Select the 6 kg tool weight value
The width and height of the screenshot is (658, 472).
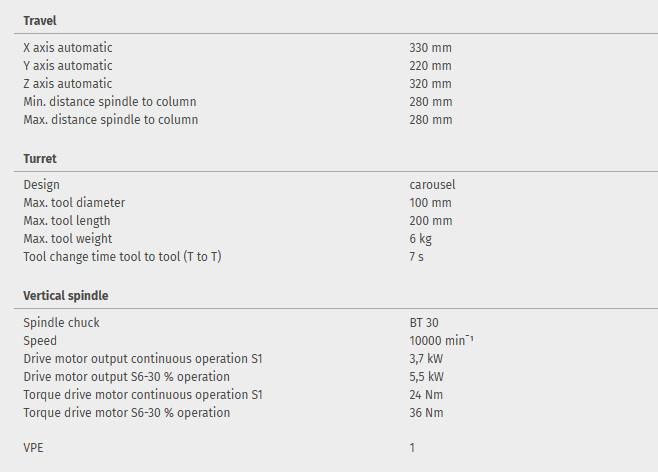coord(420,238)
